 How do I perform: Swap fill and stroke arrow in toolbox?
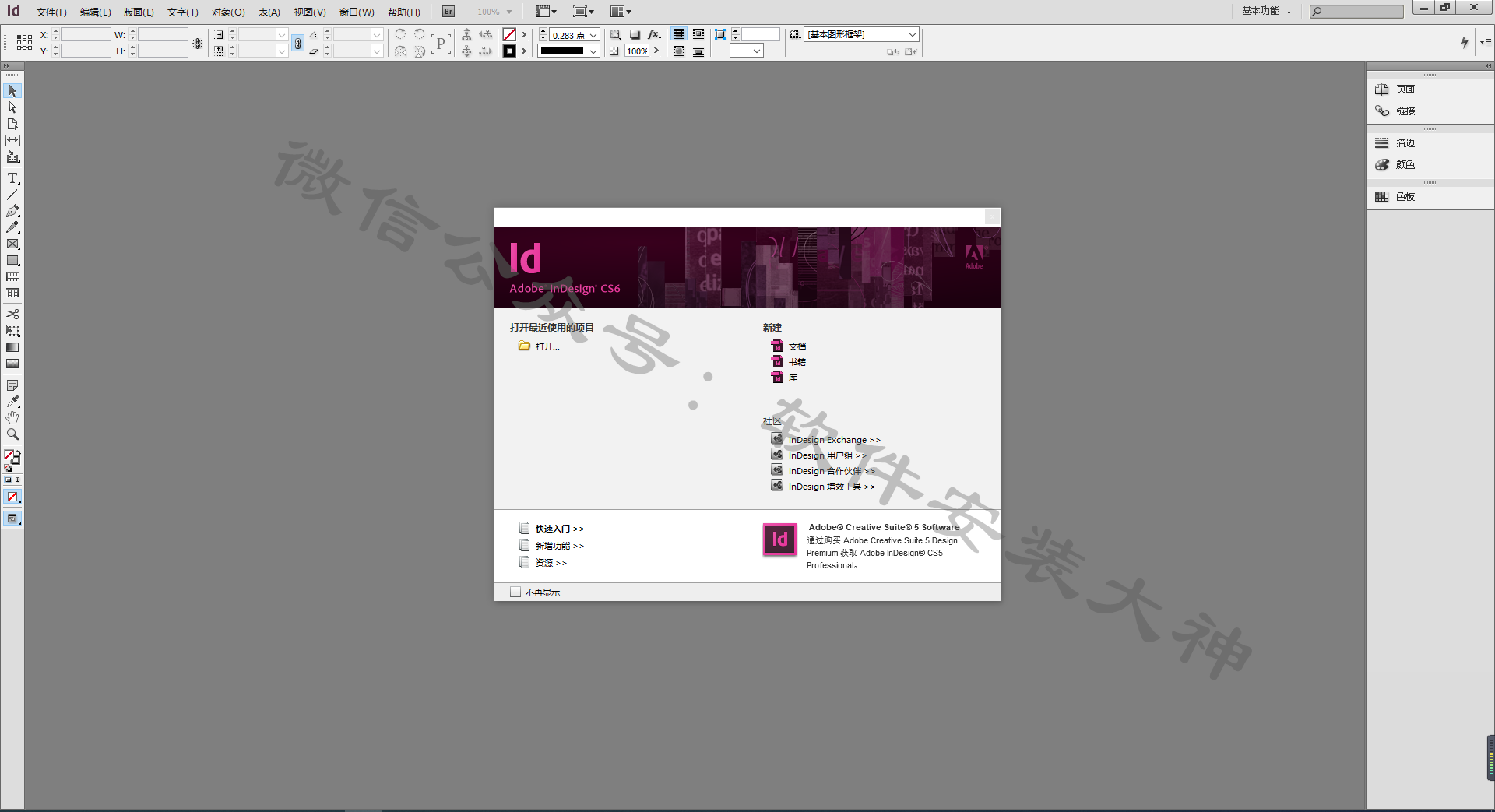point(17,452)
